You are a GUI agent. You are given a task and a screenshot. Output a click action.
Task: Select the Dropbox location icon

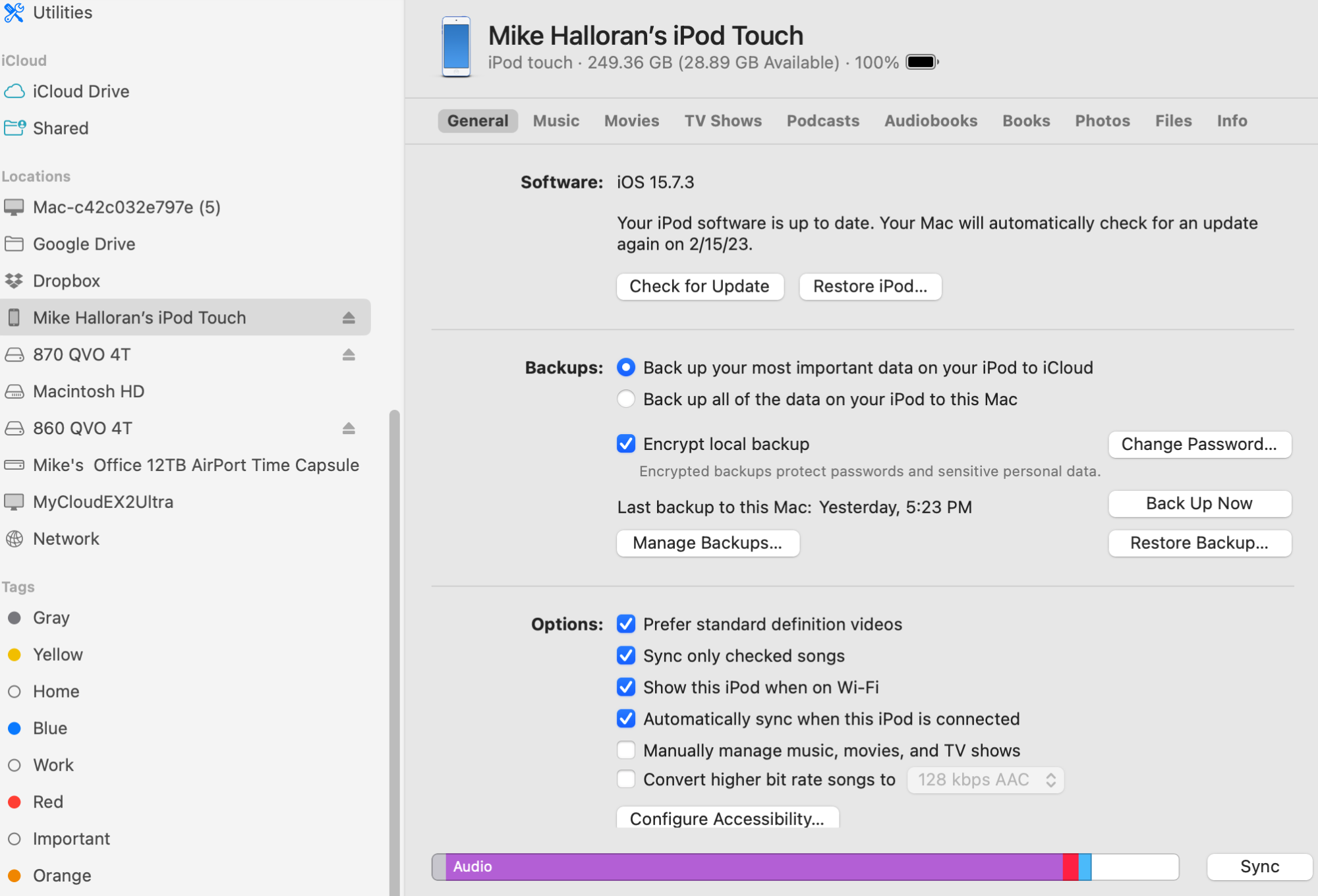(x=14, y=281)
